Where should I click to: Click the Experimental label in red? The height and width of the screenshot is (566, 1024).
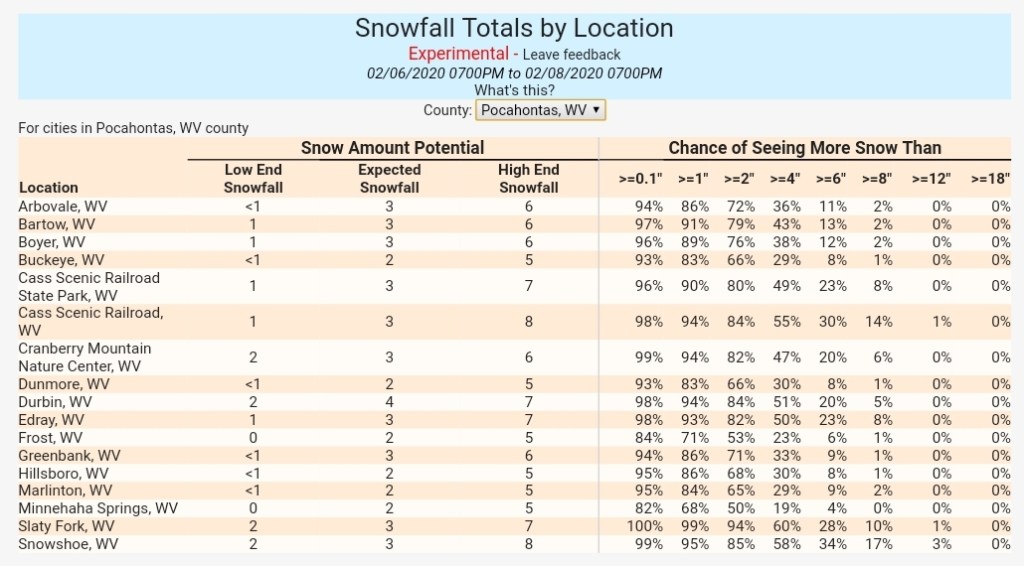(458, 54)
